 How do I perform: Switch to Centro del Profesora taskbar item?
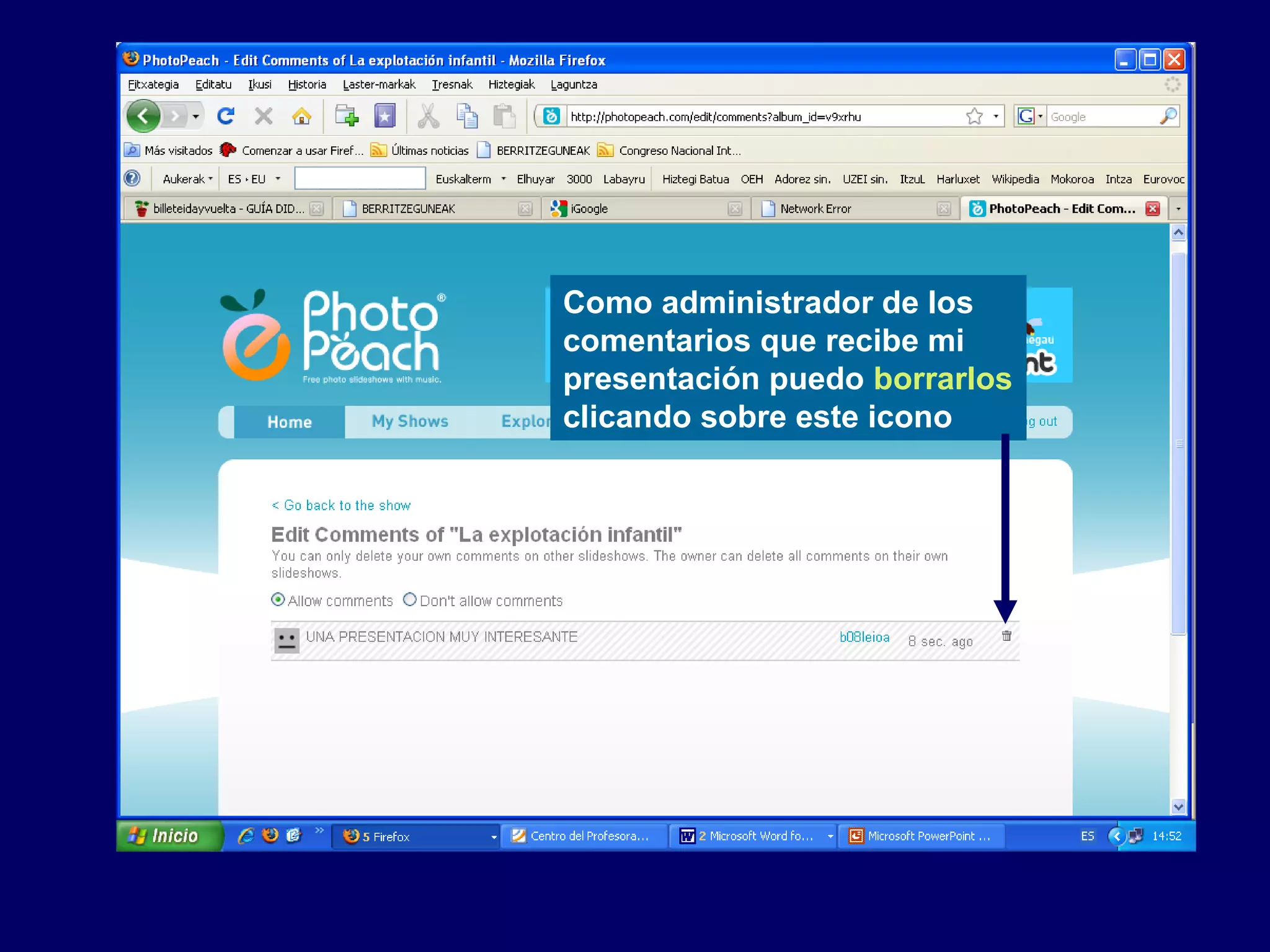click(x=584, y=836)
